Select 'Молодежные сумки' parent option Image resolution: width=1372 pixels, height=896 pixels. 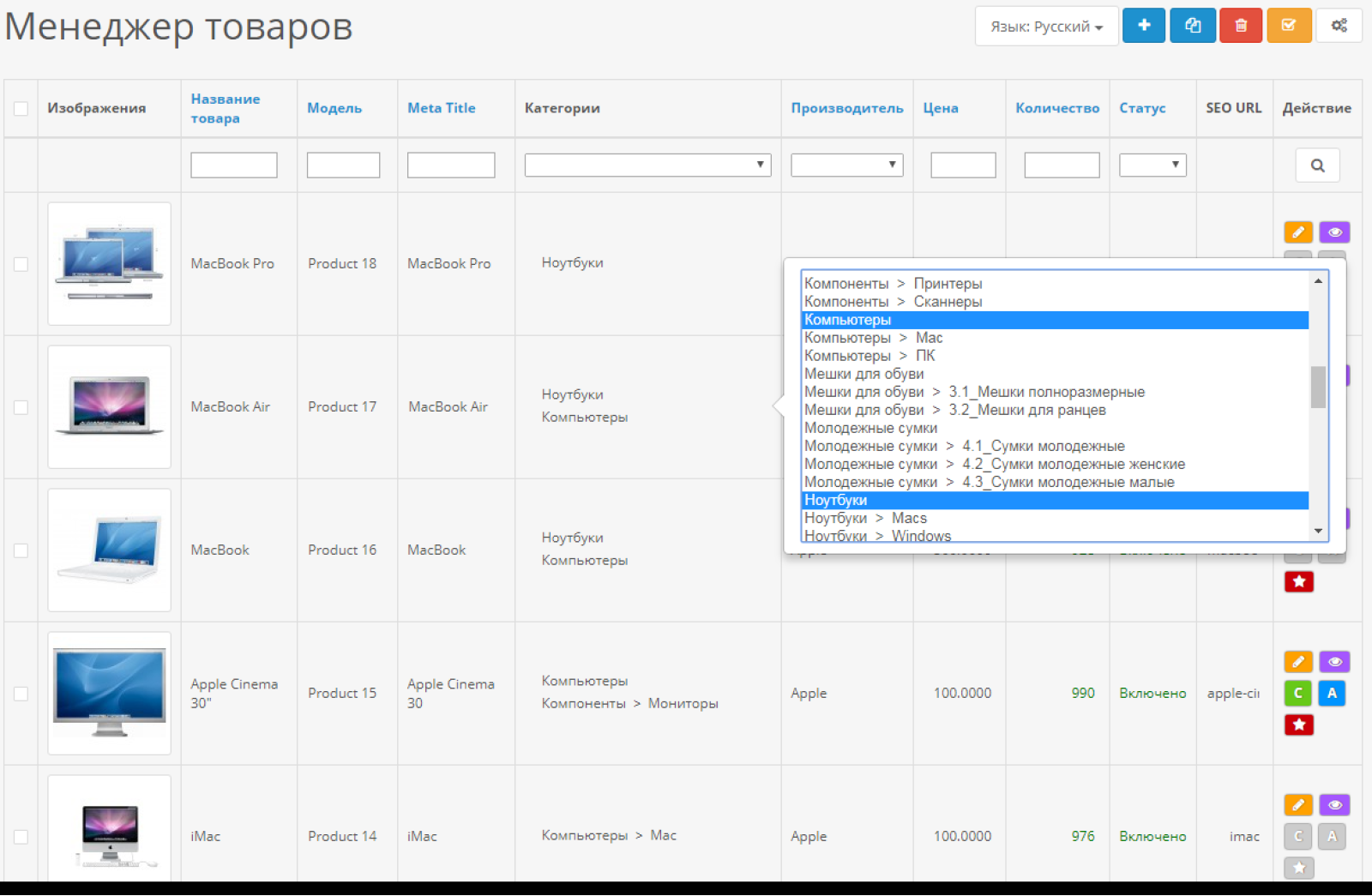pyautogui.click(x=1055, y=428)
